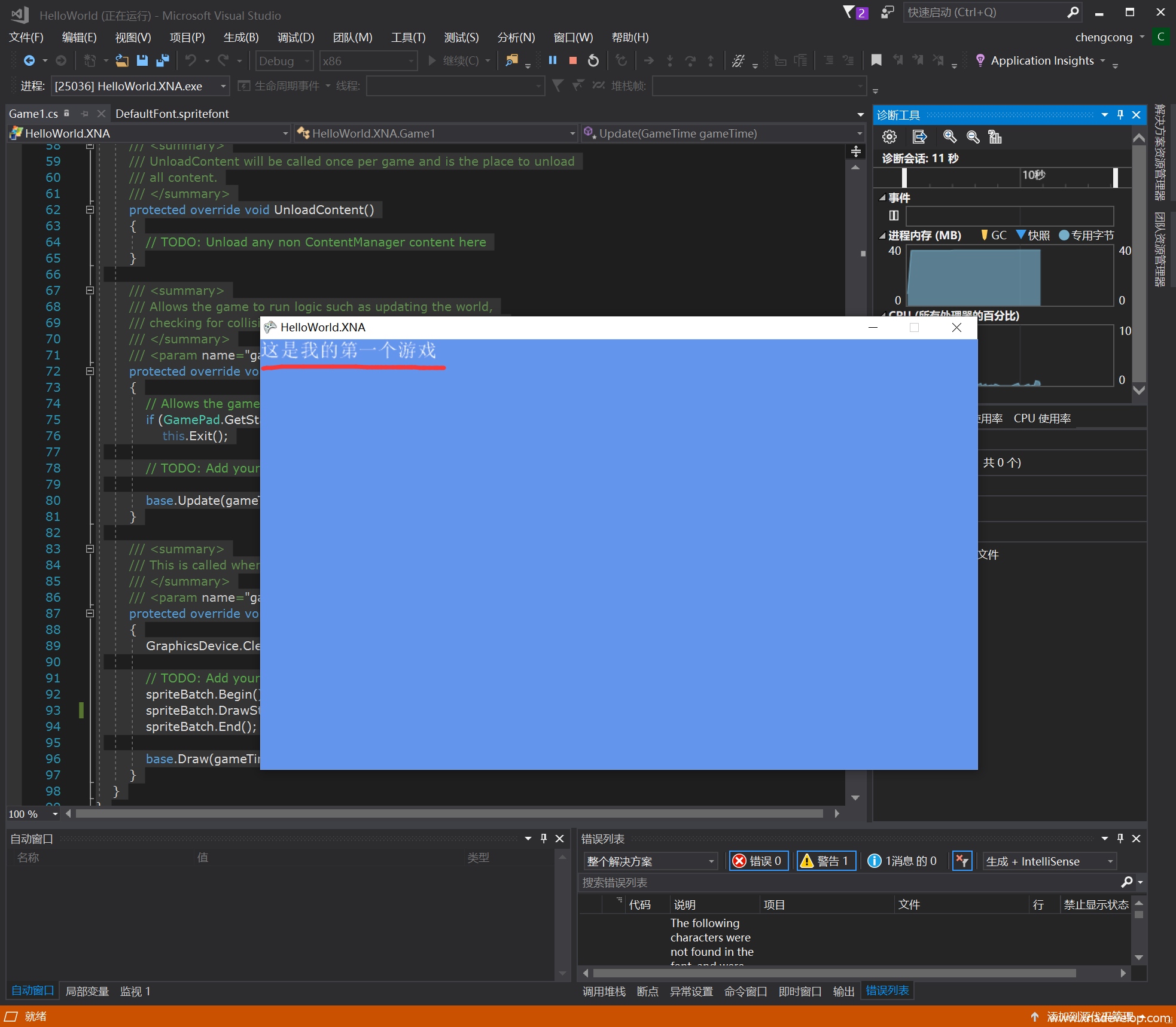
Task: Stop debugging with the red square
Action: tap(572, 60)
